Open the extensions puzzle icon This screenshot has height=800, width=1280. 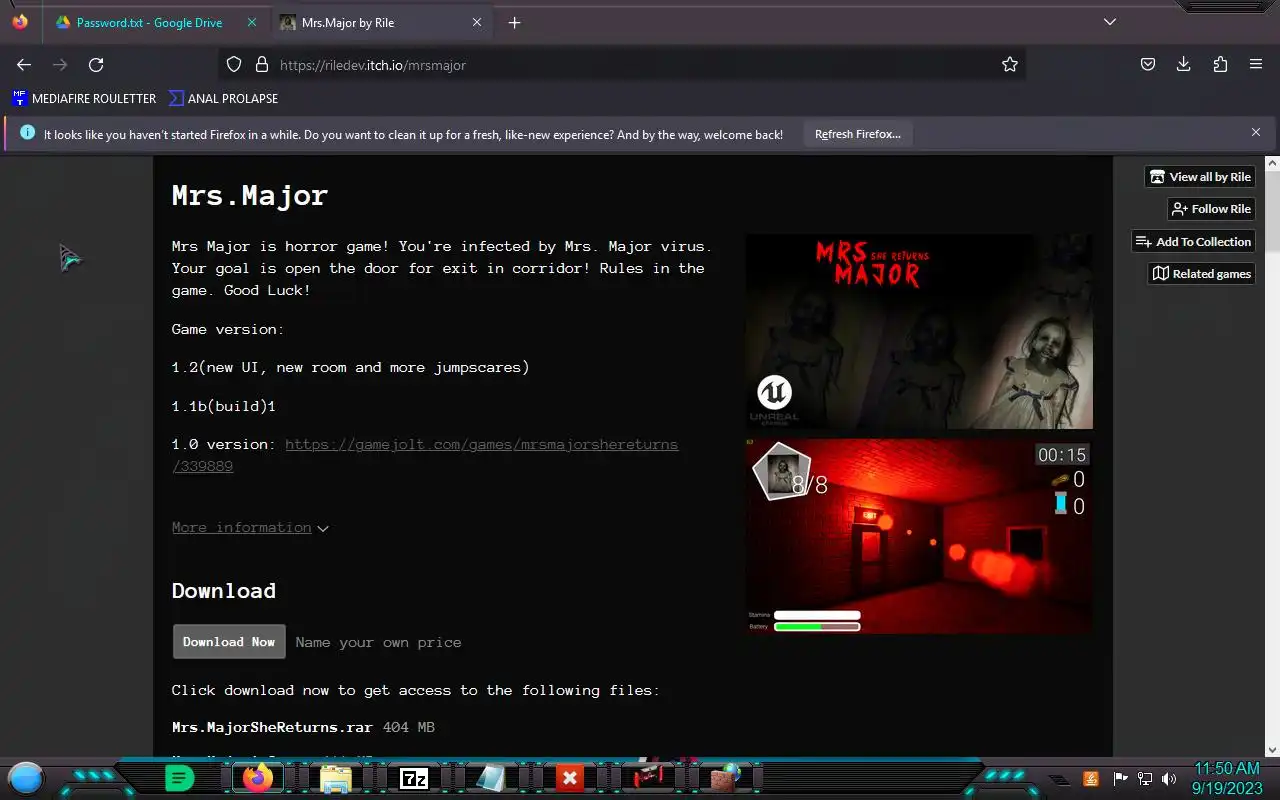1220,64
